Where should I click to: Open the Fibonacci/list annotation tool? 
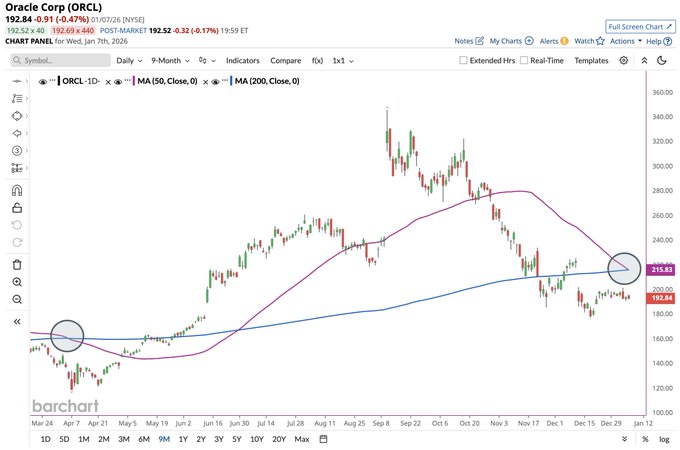(17, 98)
